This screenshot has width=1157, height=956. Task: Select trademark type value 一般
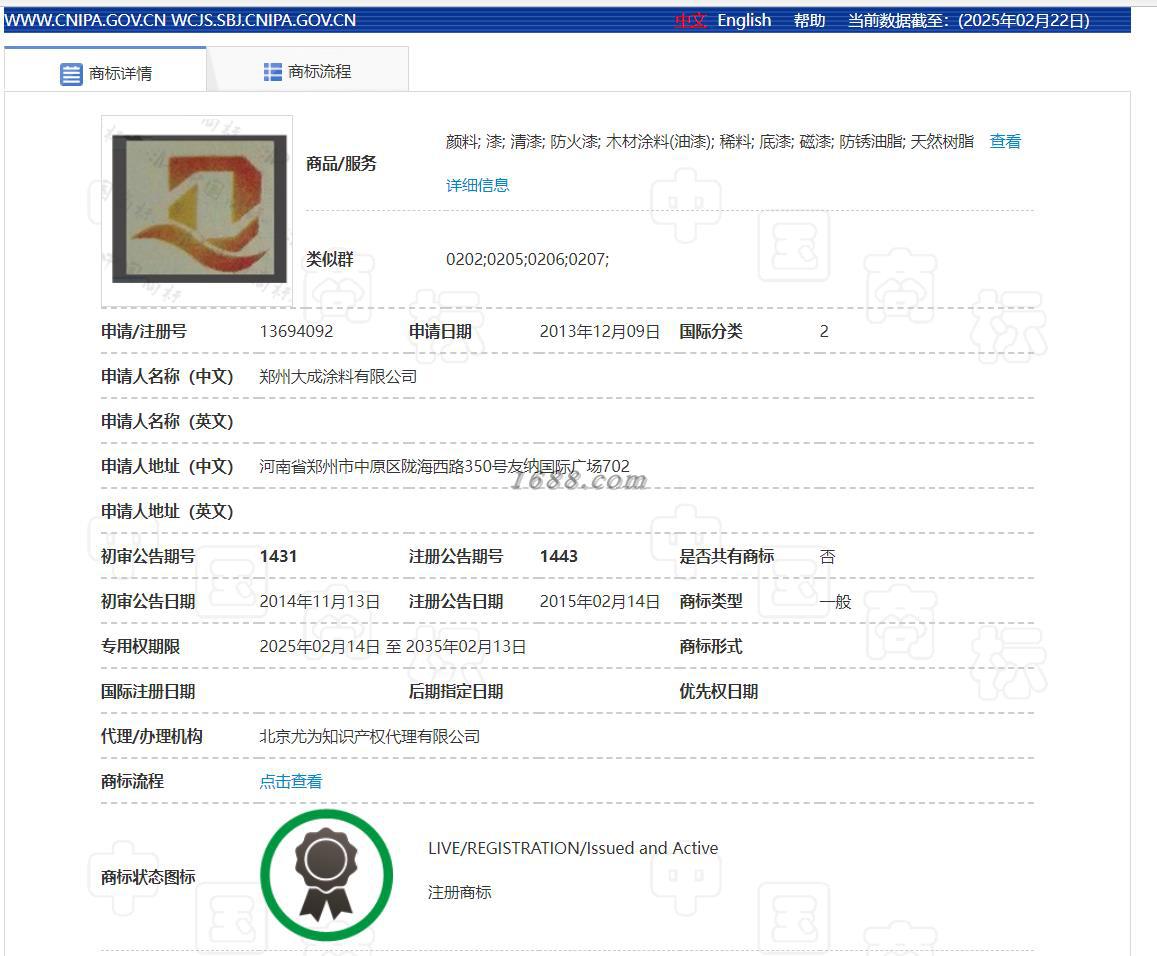tap(835, 602)
